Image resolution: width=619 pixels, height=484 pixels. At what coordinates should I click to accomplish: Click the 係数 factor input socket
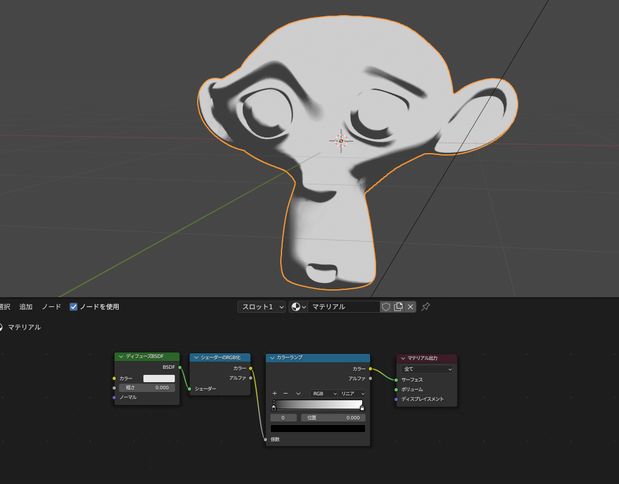266,439
